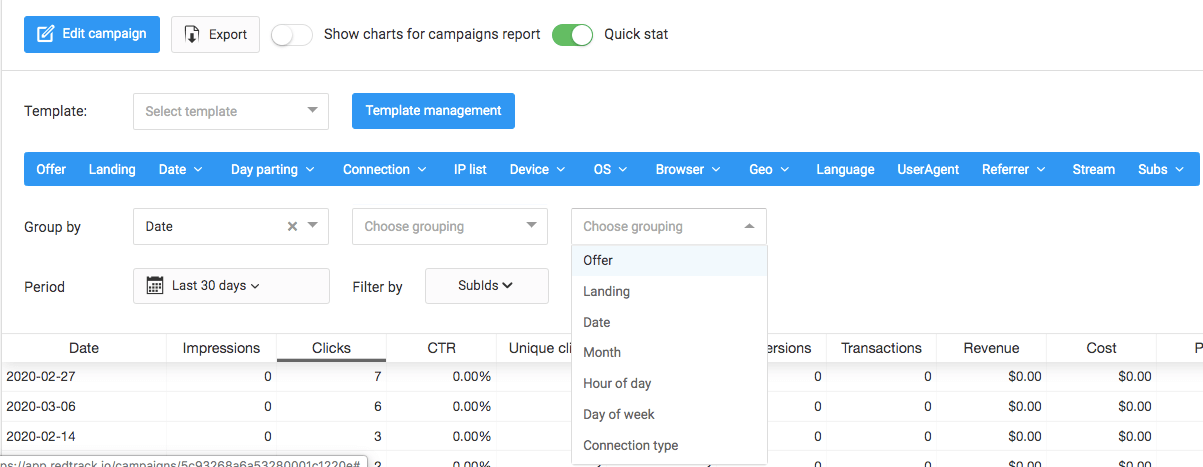Enable Show charts for campaigns report toggle
Screen dimensions: 1203x467
pyautogui.click(x=292, y=35)
